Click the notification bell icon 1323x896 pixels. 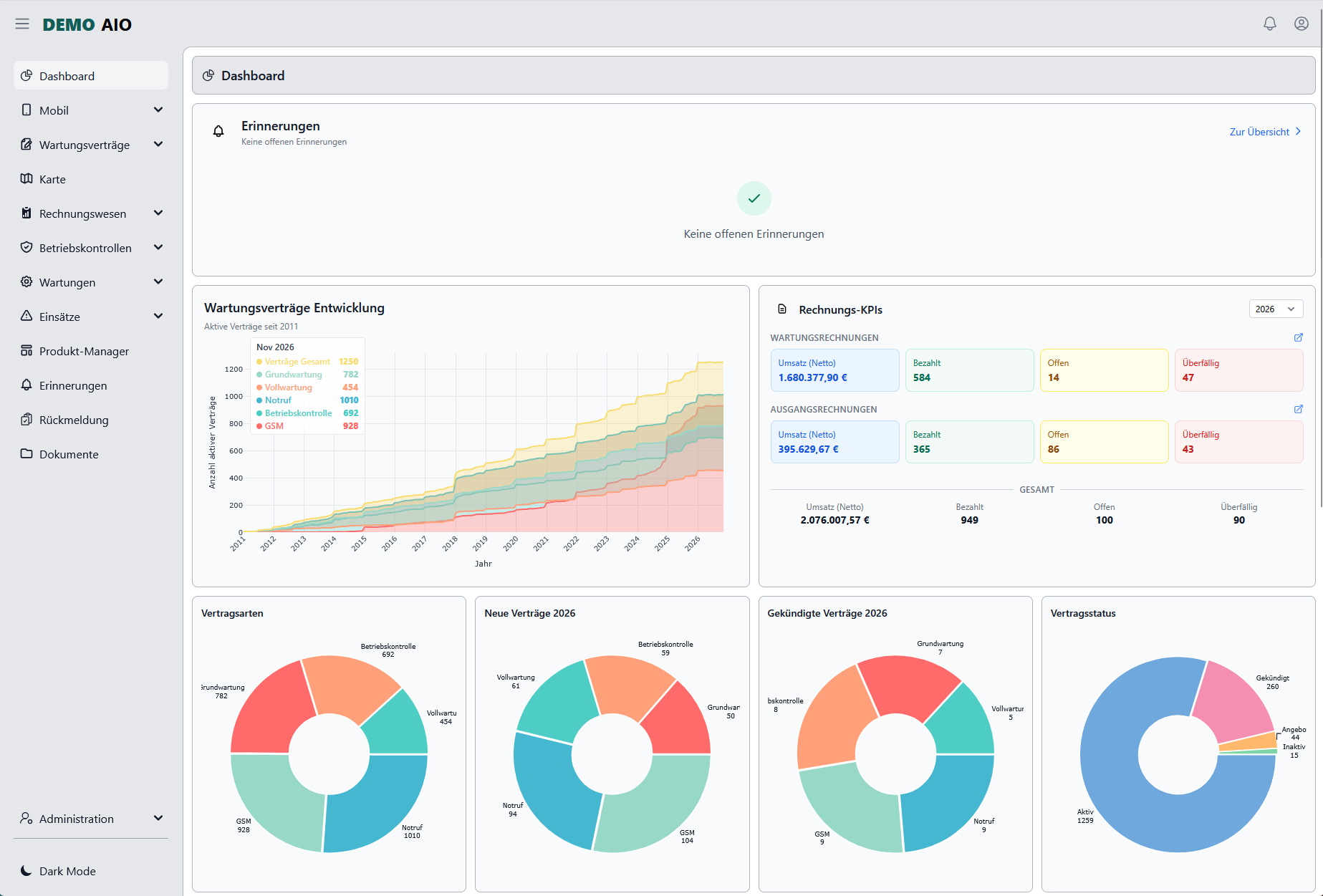(1270, 24)
